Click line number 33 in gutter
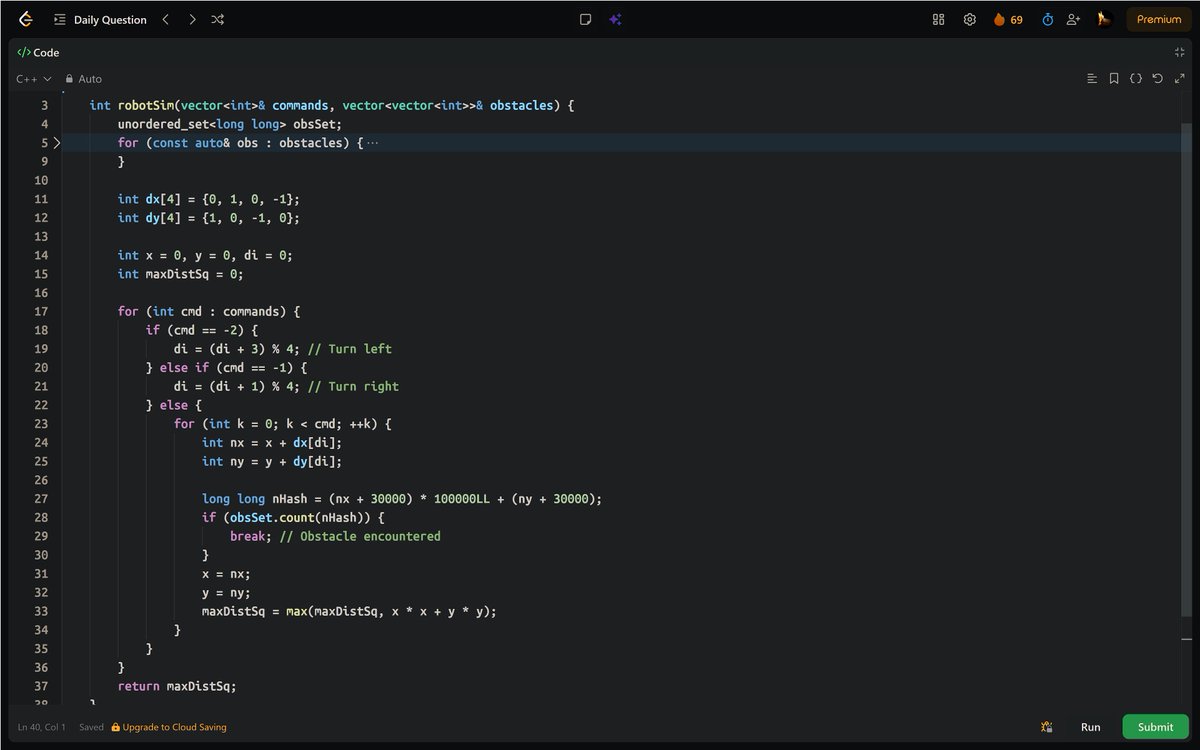Viewport: 1200px width, 750px height. [x=41, y=611]
